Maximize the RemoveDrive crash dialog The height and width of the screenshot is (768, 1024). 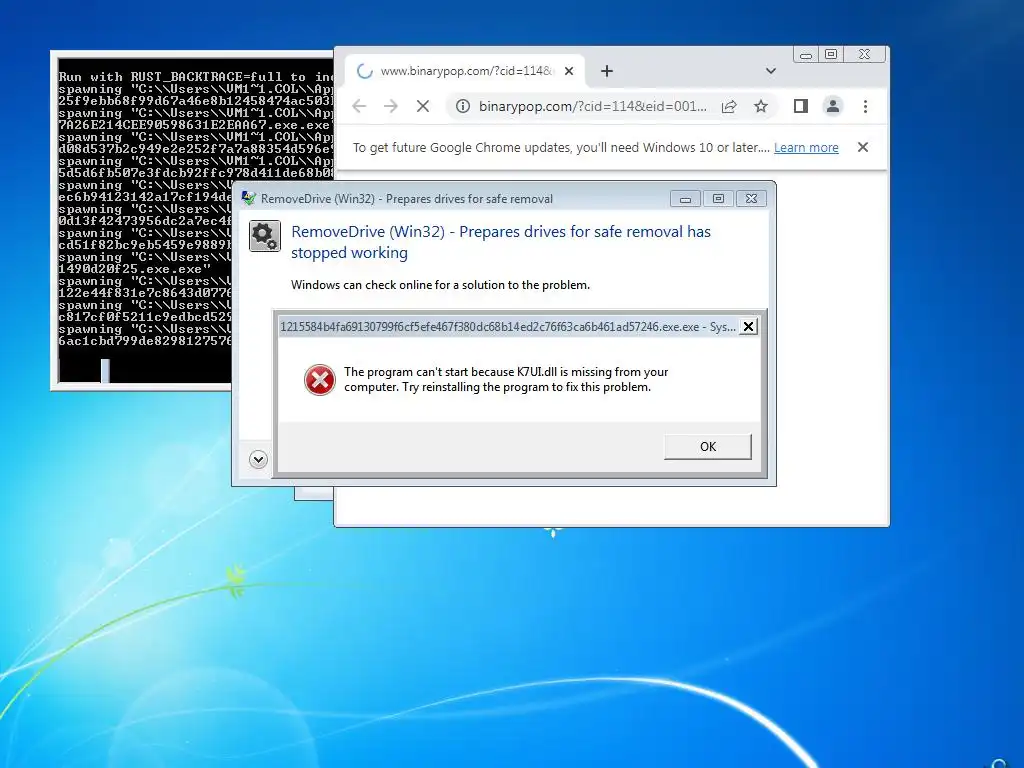click(x=718, y=199)
